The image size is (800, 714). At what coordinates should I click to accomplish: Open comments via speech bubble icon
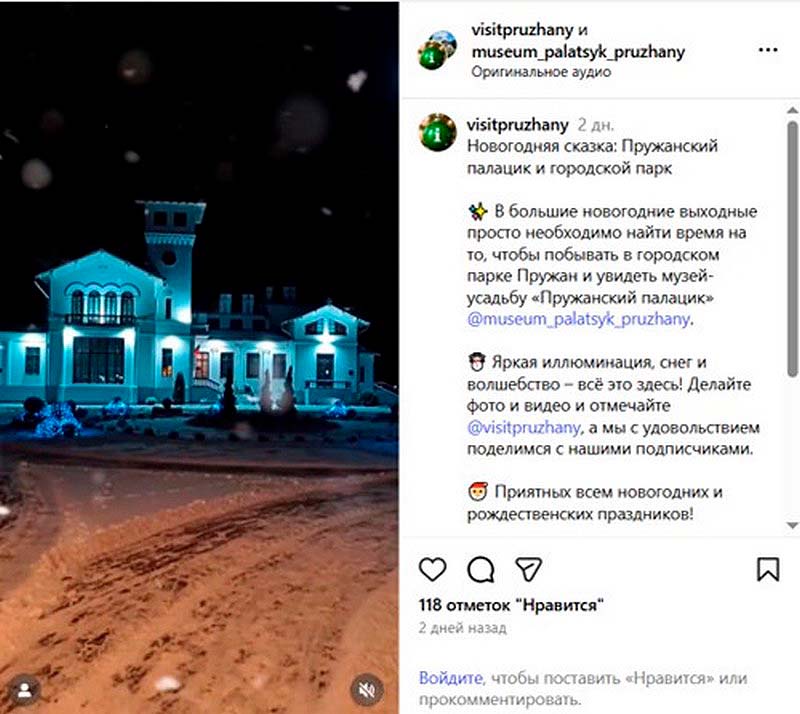click(481, 569)
